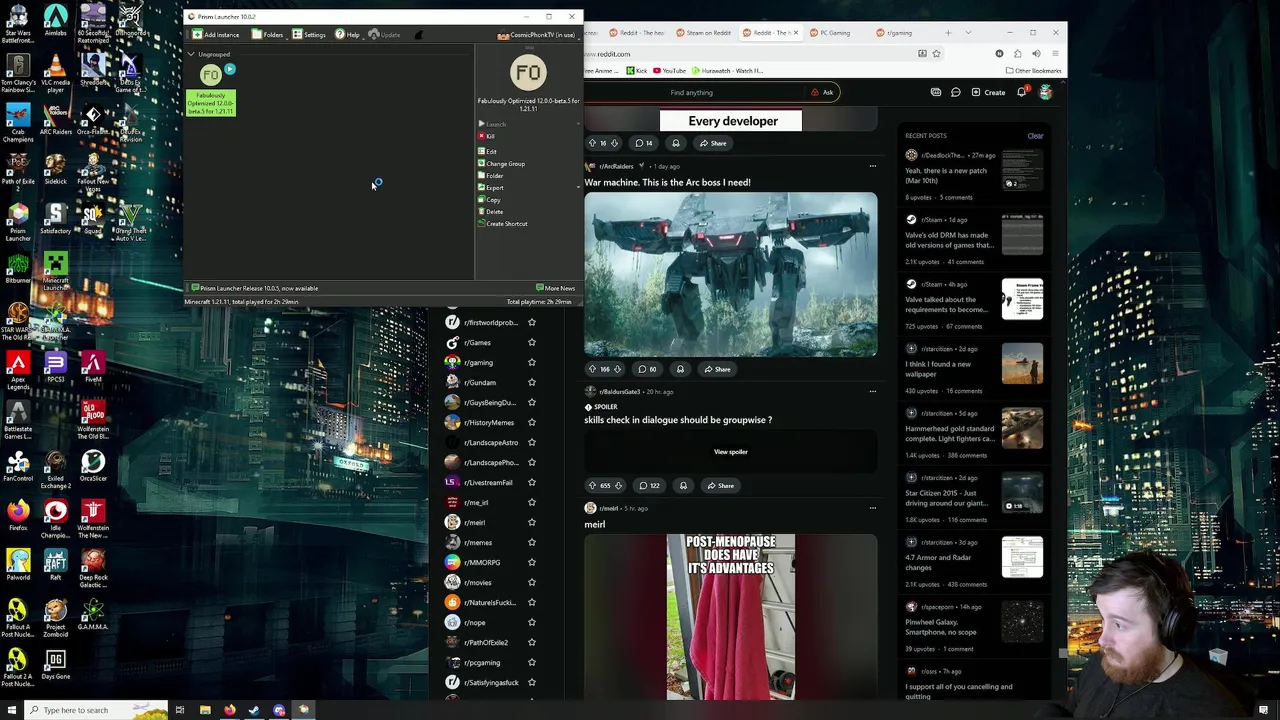Click the Ask button in Reddit search

point(824,92)
